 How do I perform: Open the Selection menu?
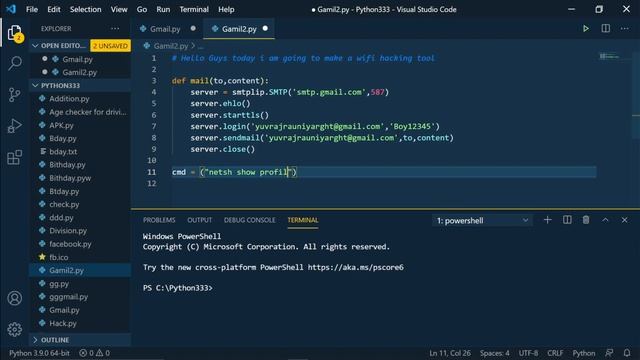85,9
